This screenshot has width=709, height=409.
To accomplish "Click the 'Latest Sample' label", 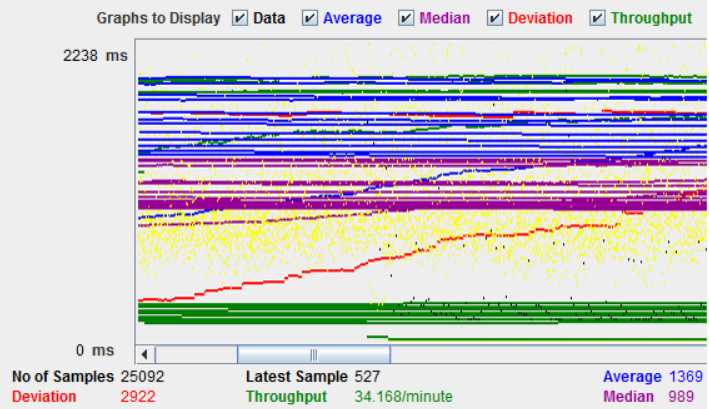I will pos(297,376).
